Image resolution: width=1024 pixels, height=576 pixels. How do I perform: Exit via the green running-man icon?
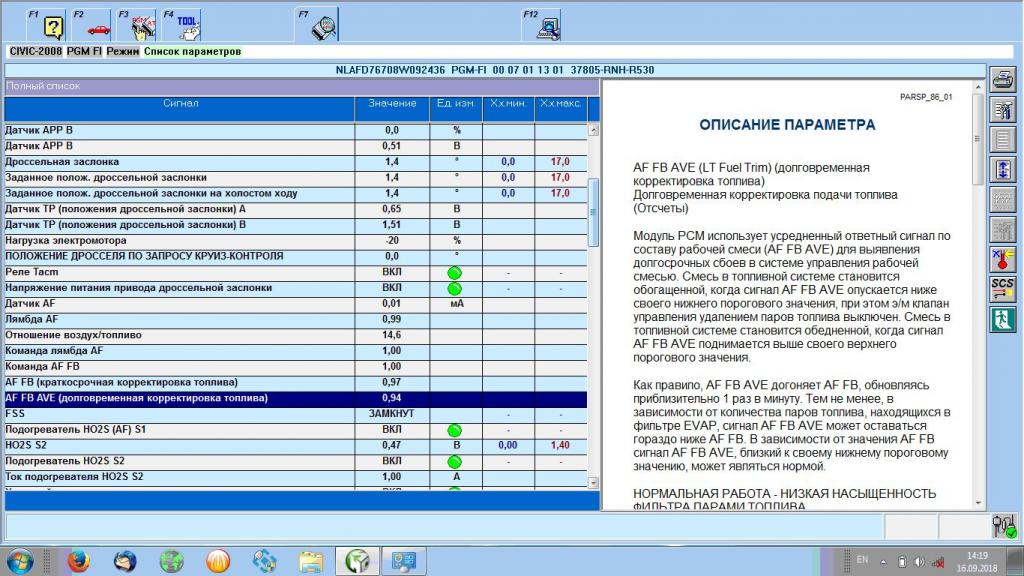[x=1002, y=319]
